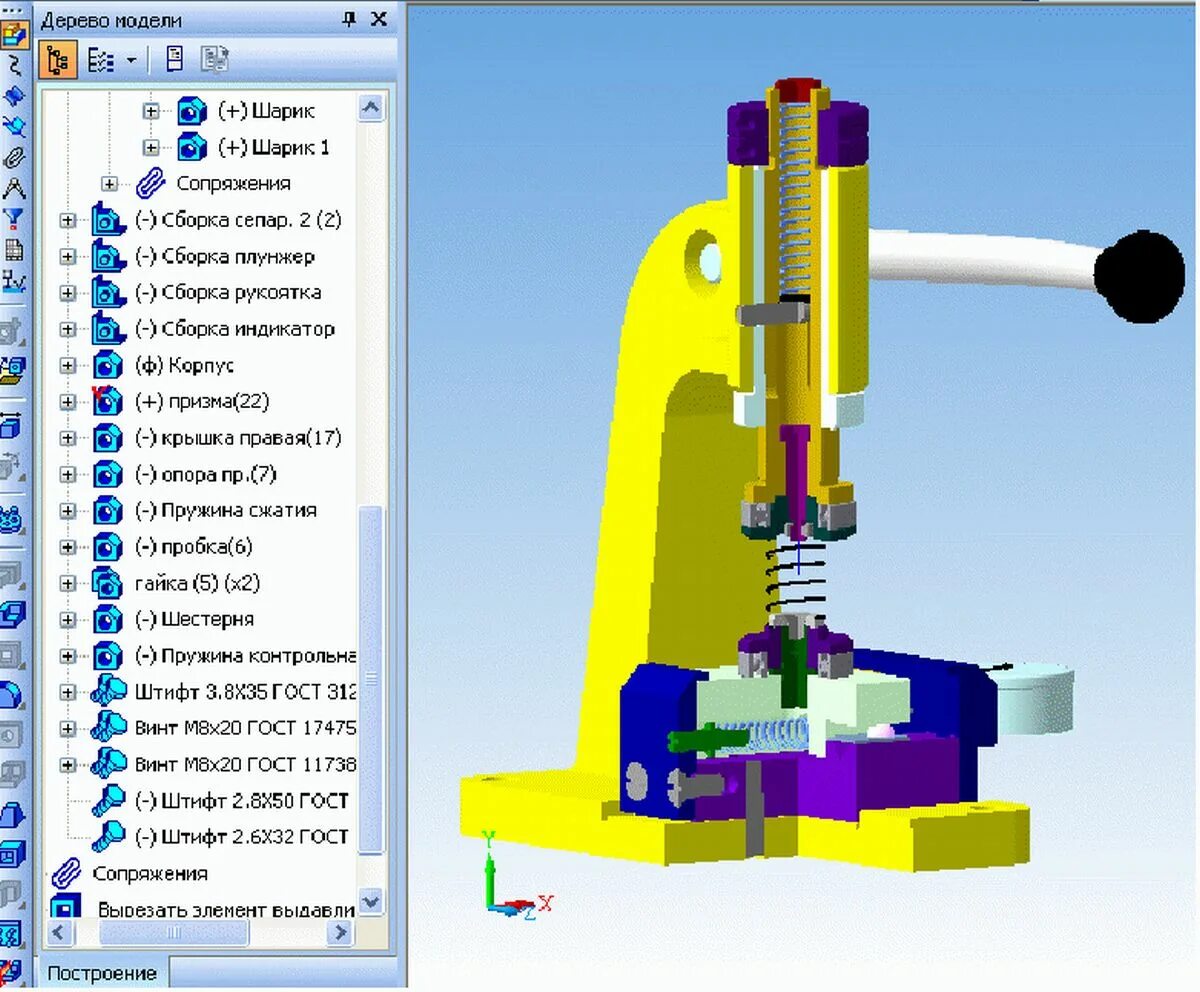Expand the Пружина сжатия node
Screen dimensions: 1200x992
click(67, 511)
